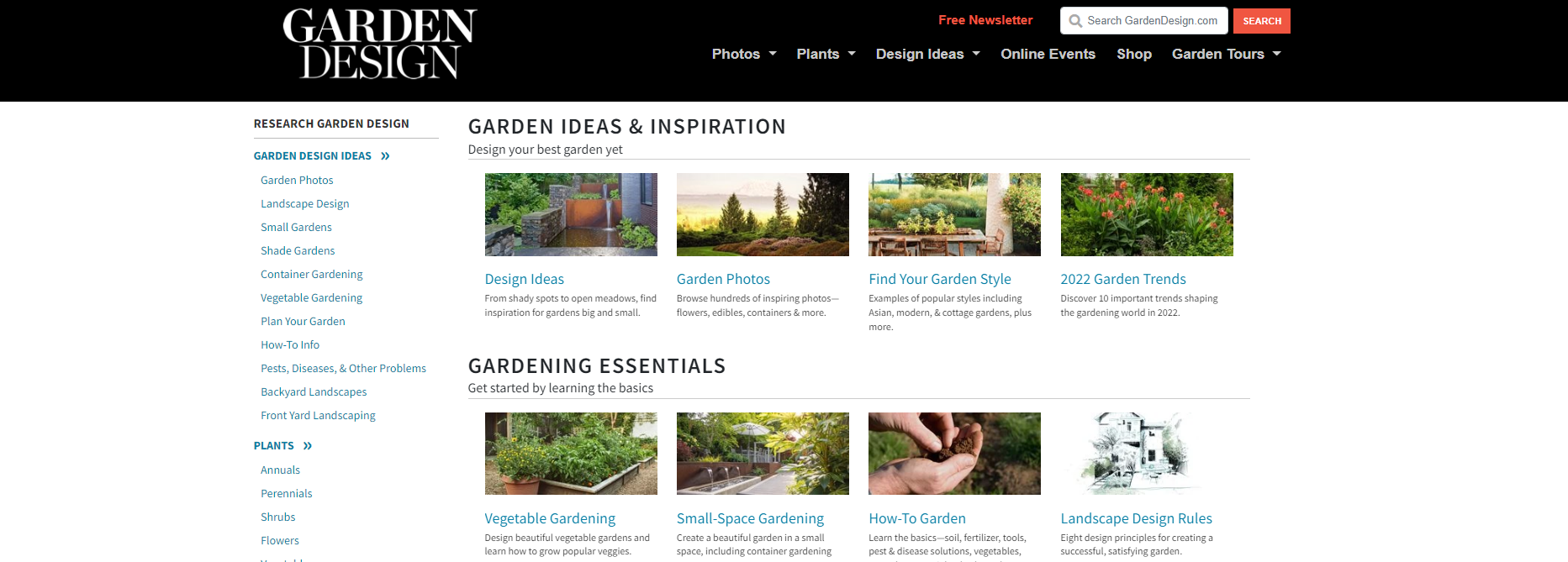Open the Plants navigation dropdown

click(852, 54)
